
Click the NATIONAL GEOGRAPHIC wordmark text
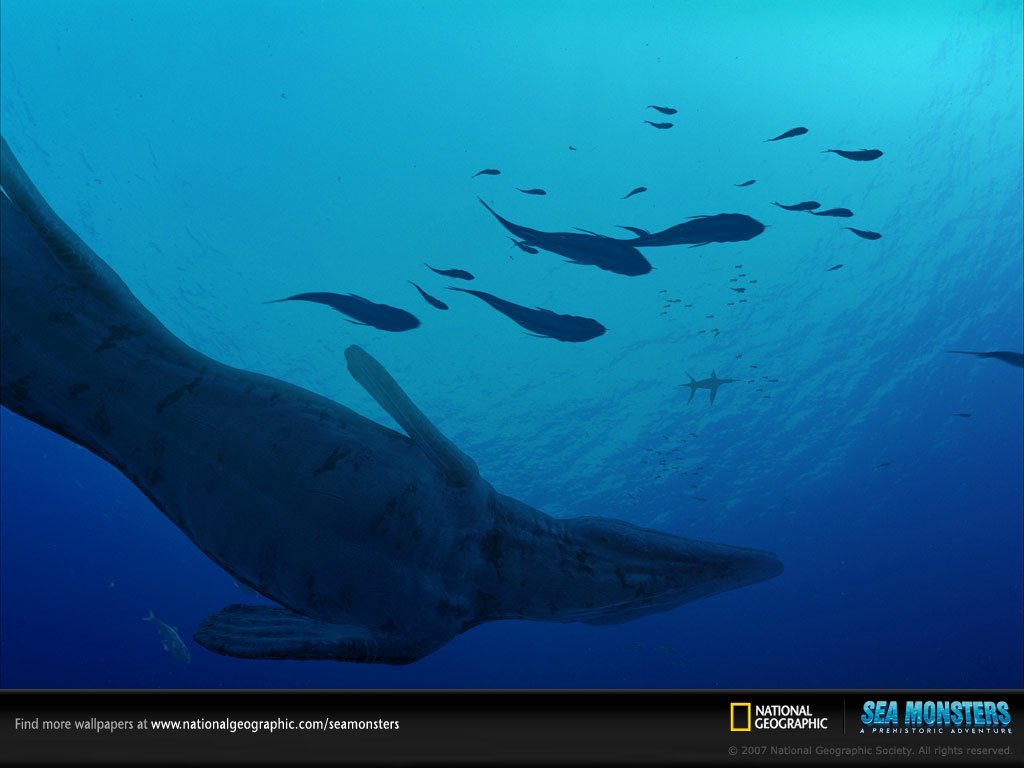[x=790, y=717]
